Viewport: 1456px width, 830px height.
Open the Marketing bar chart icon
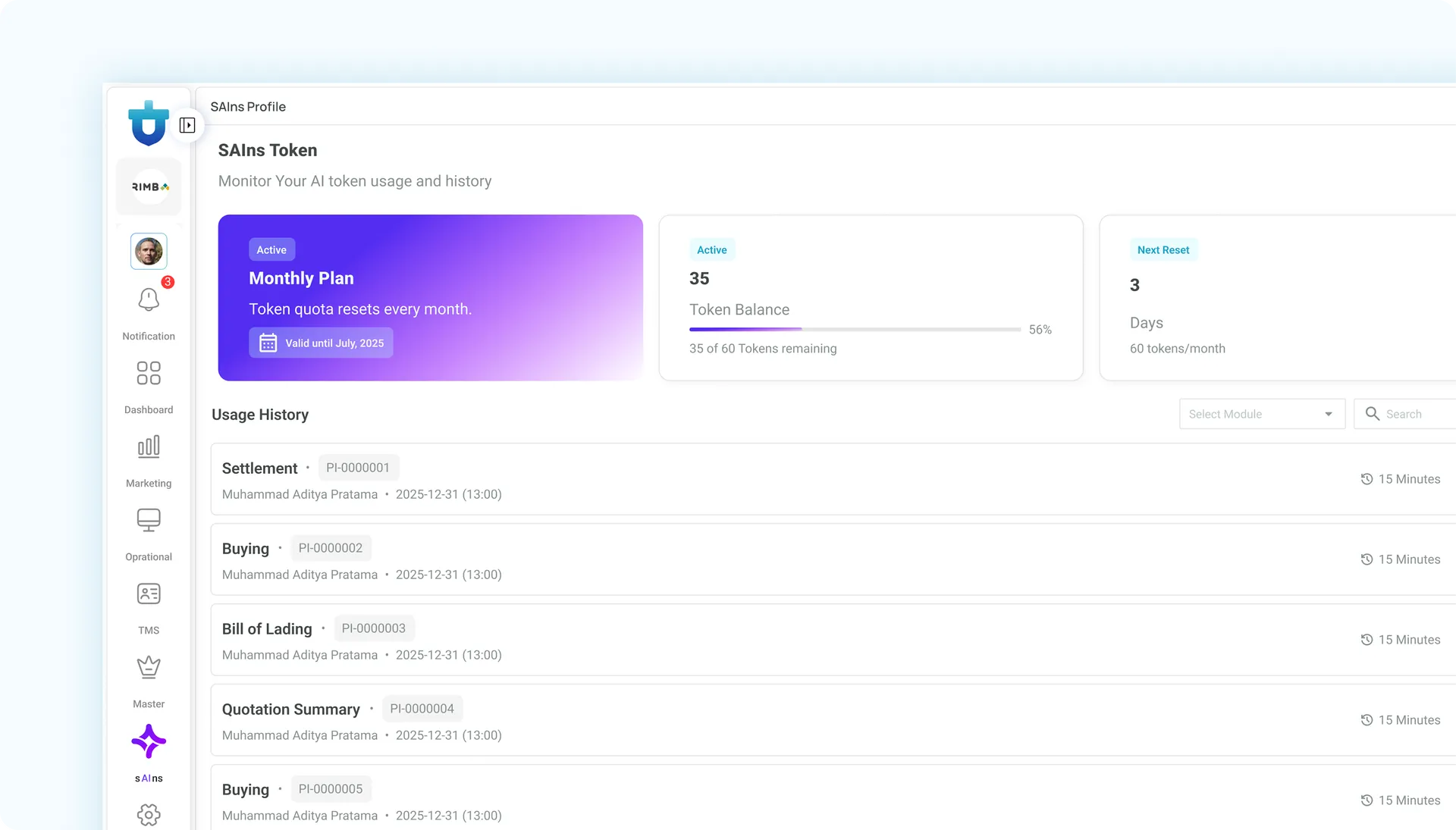tap(149, 446)
